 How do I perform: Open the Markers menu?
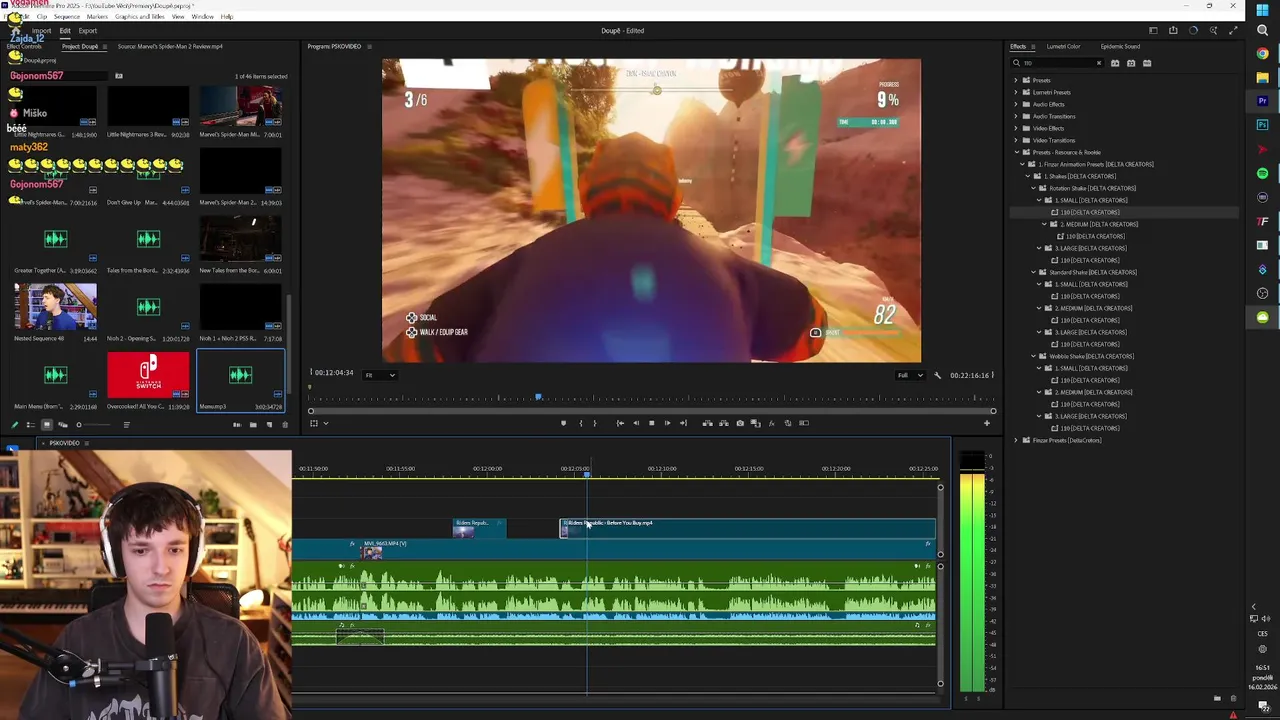point(97,17)
